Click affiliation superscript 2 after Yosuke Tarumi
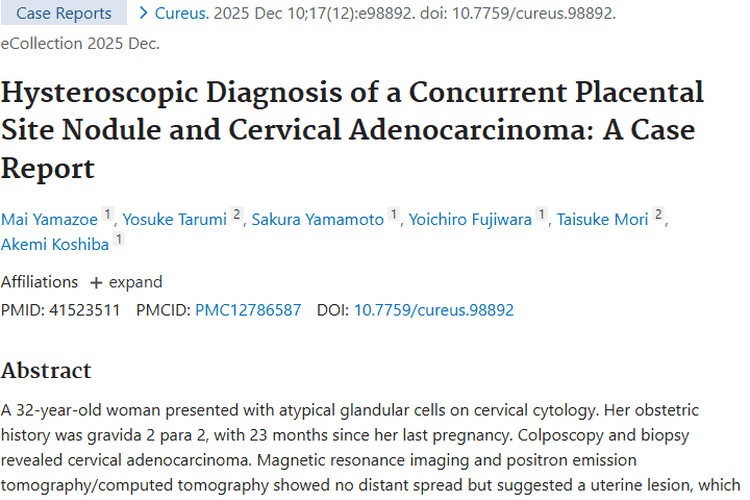Image resolution: width=750 pixels, height=500 pixels. pos(237,215)
